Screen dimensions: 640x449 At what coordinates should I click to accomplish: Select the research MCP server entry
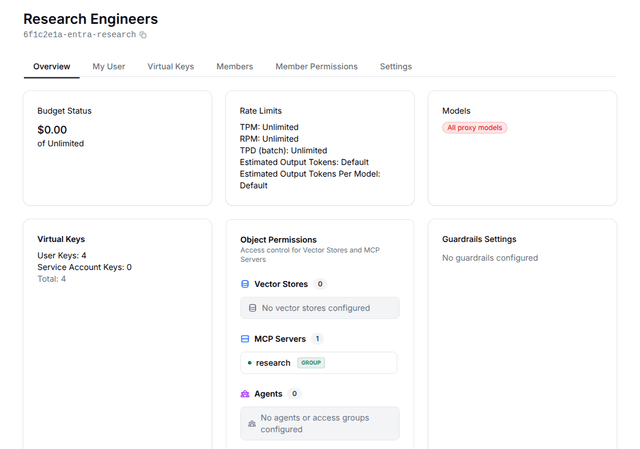318,362
